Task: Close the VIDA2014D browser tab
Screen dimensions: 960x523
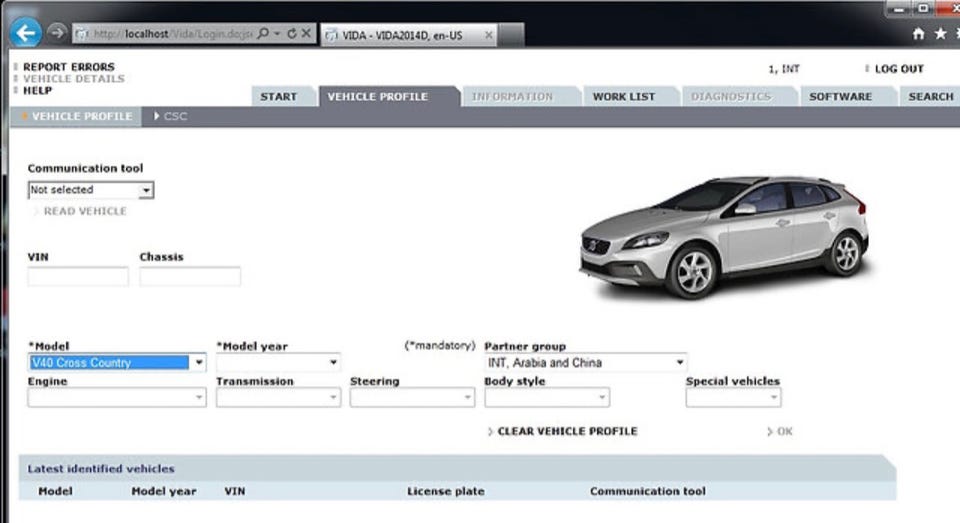Action: [489, 35]
